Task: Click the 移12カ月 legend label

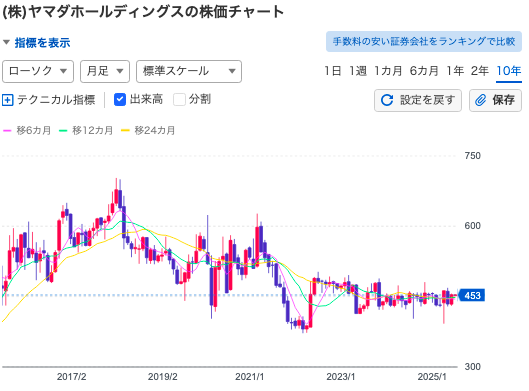Action: [x=92, y=131]
